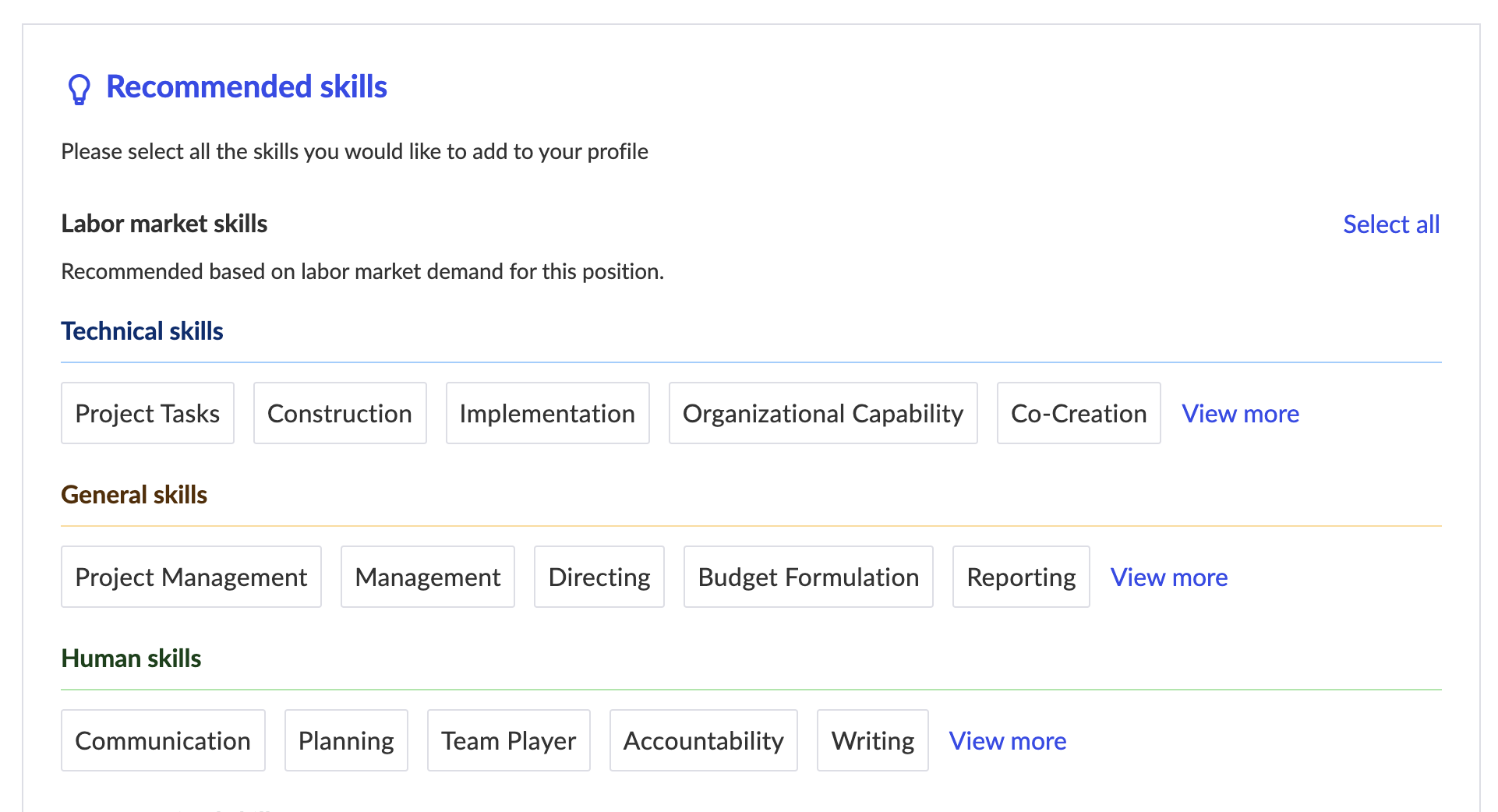Pick the Directing skill
Viewport: 1498px width, 812px height.
tap(599, 577)
